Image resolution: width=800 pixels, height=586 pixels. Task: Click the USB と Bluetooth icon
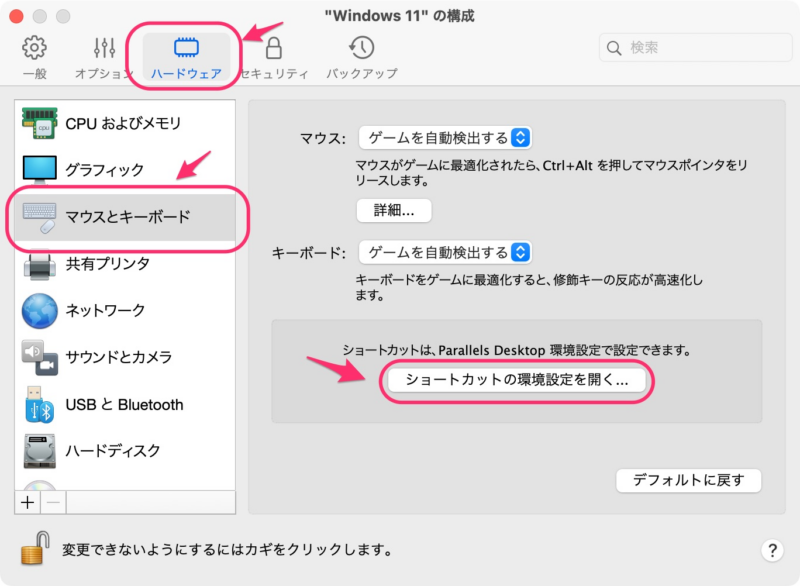pyautogui.click(x=40, y=404)
